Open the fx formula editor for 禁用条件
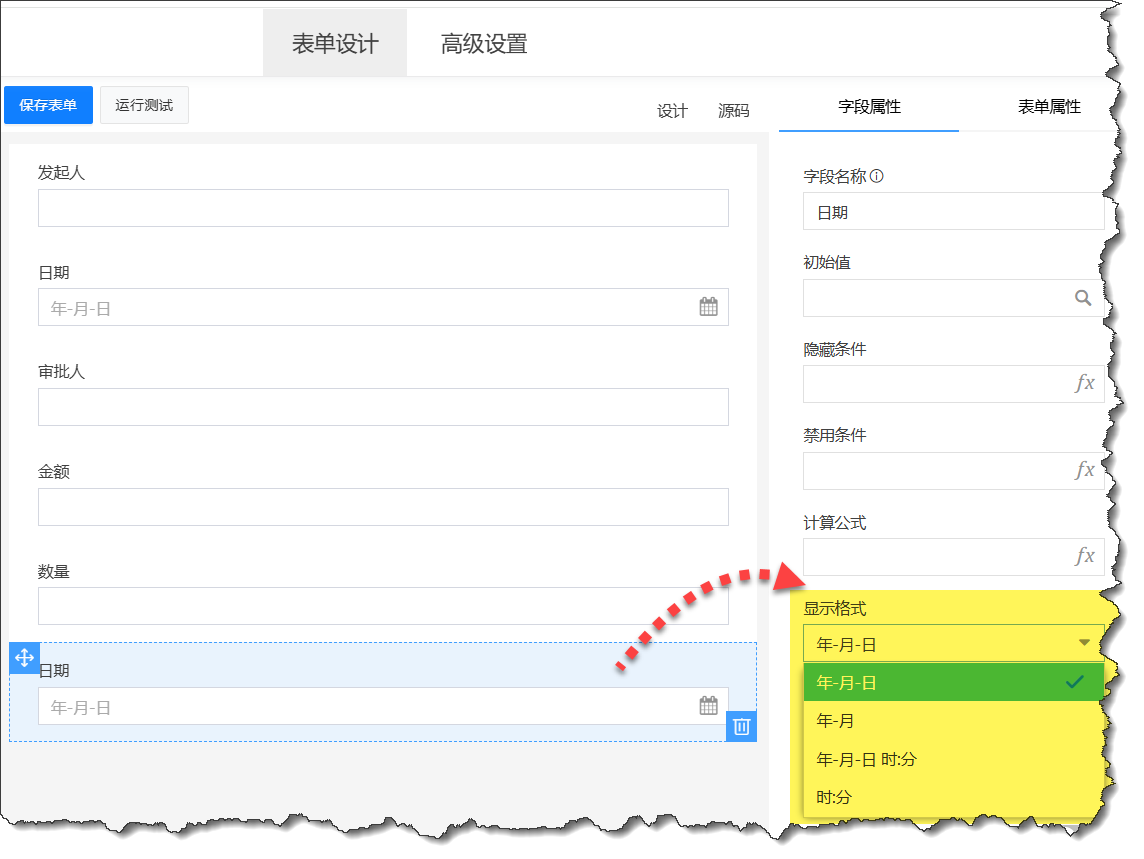 coord(1084,470)
